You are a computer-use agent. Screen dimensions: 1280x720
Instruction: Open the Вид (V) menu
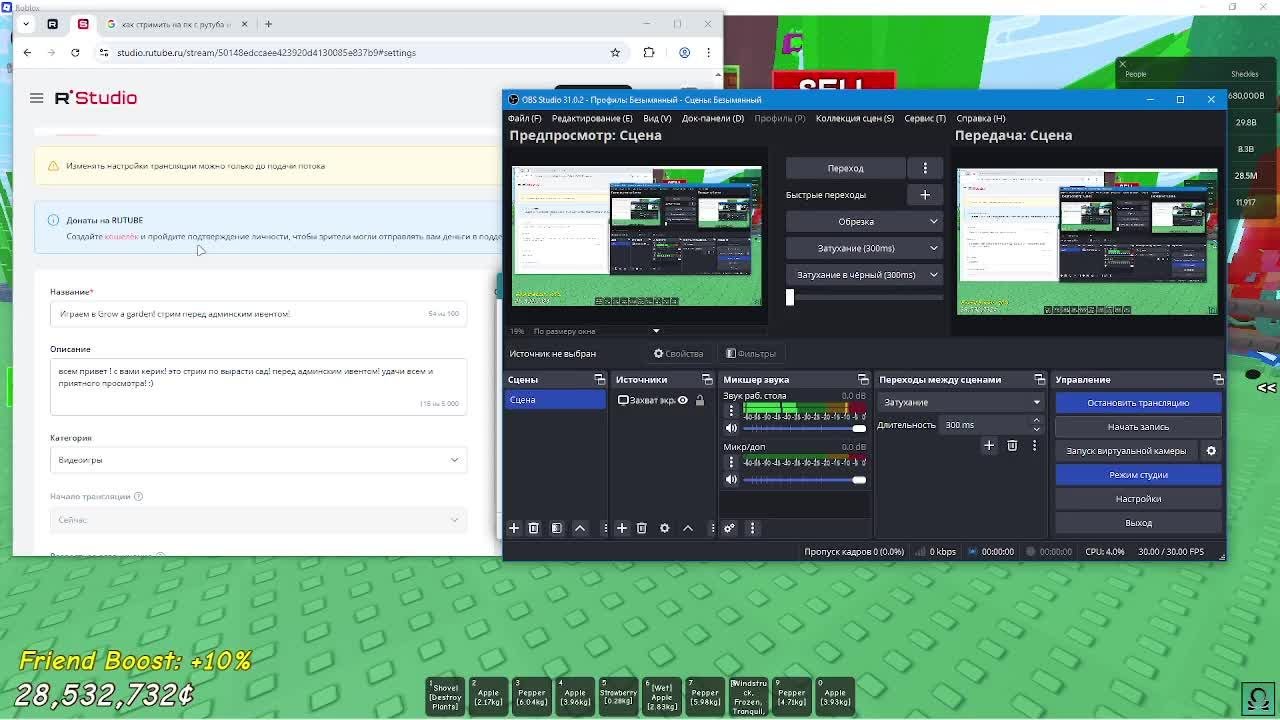click(657, 118)
